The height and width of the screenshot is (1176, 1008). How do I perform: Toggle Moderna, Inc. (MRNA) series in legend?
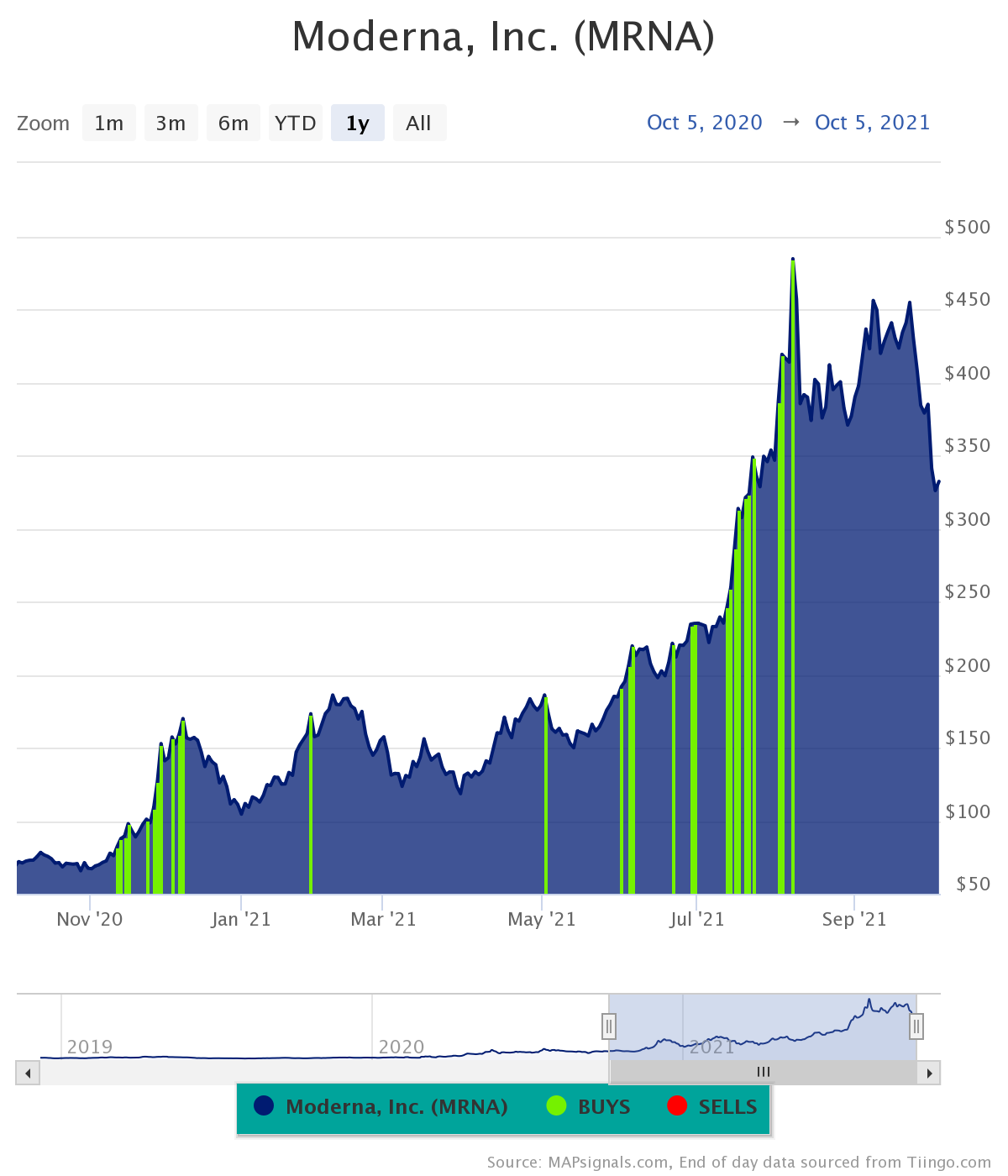pyautogui.click(x=381, y=1106)
